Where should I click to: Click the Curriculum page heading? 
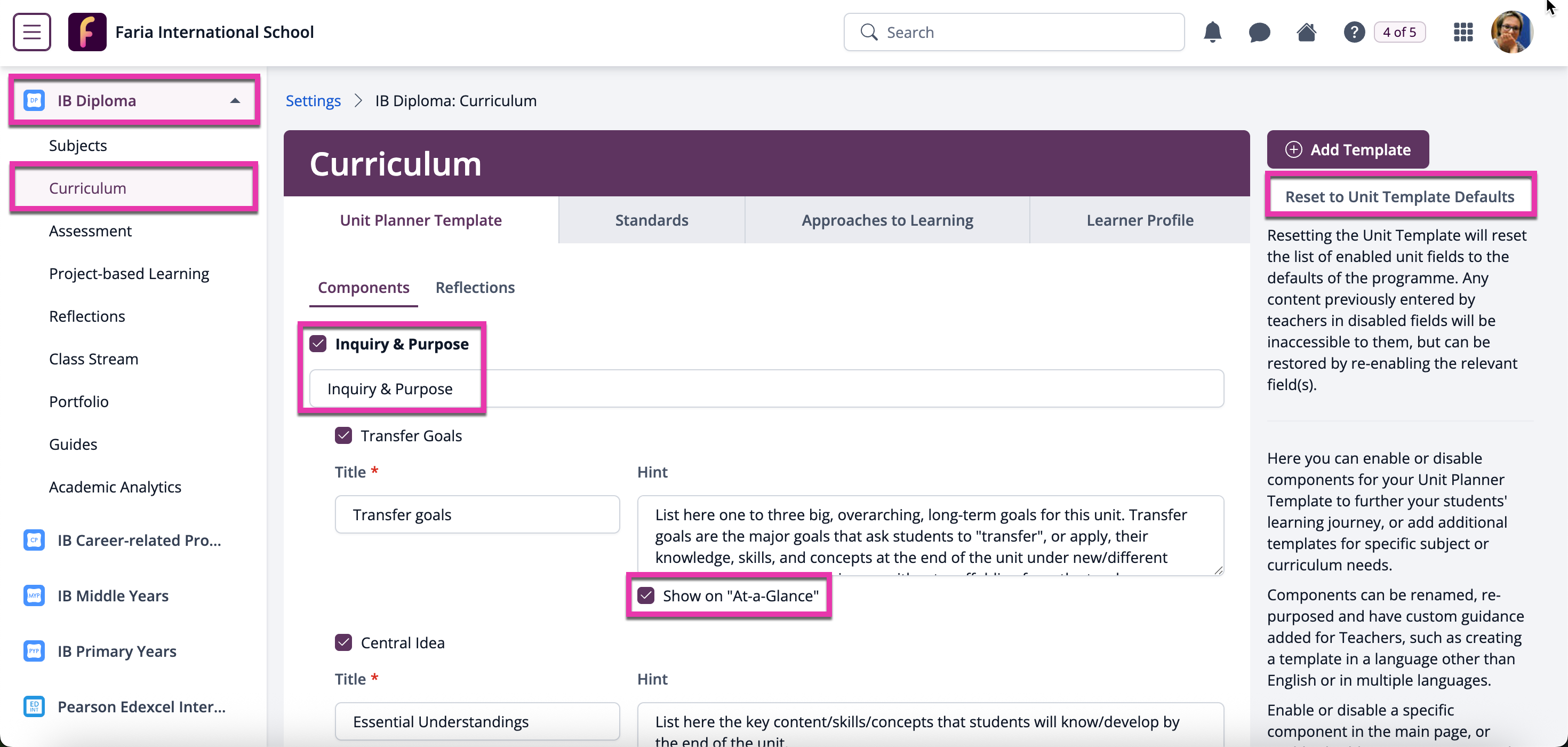(x=396, y=163)
